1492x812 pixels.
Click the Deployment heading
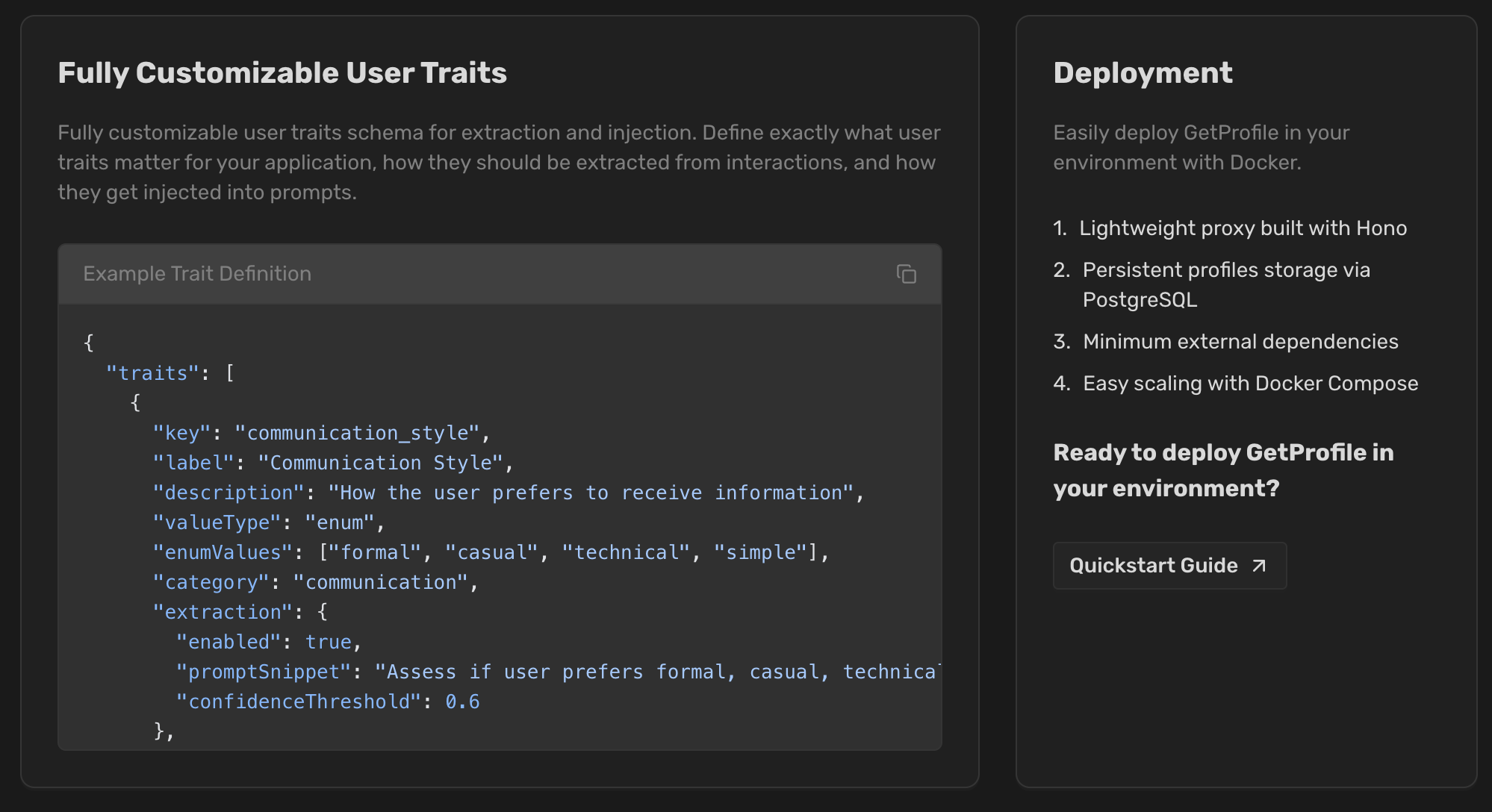click(1143, 73)
